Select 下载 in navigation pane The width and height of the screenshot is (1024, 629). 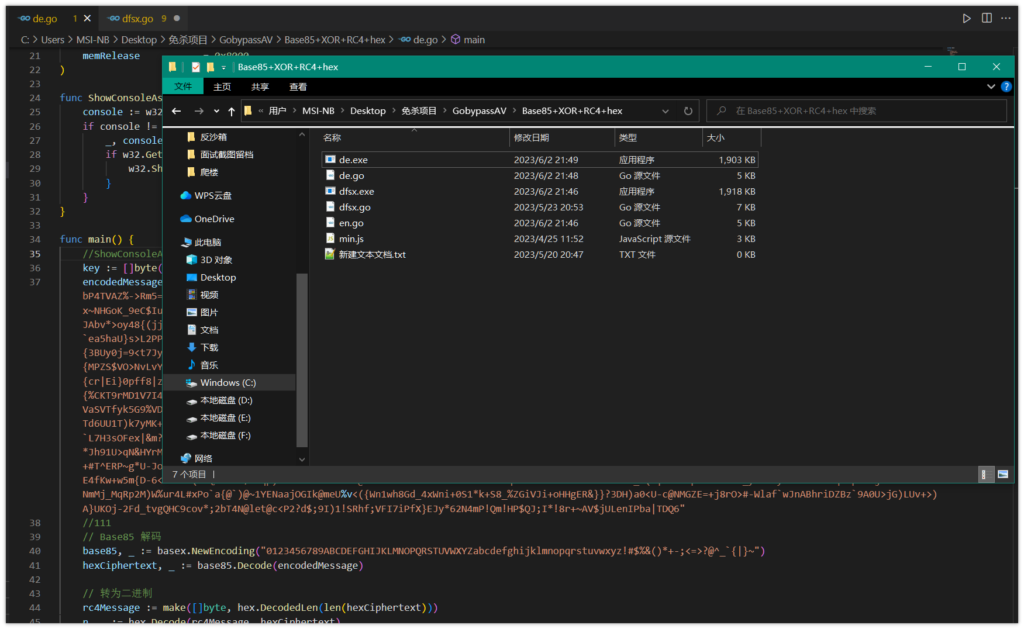coord(202,348)
